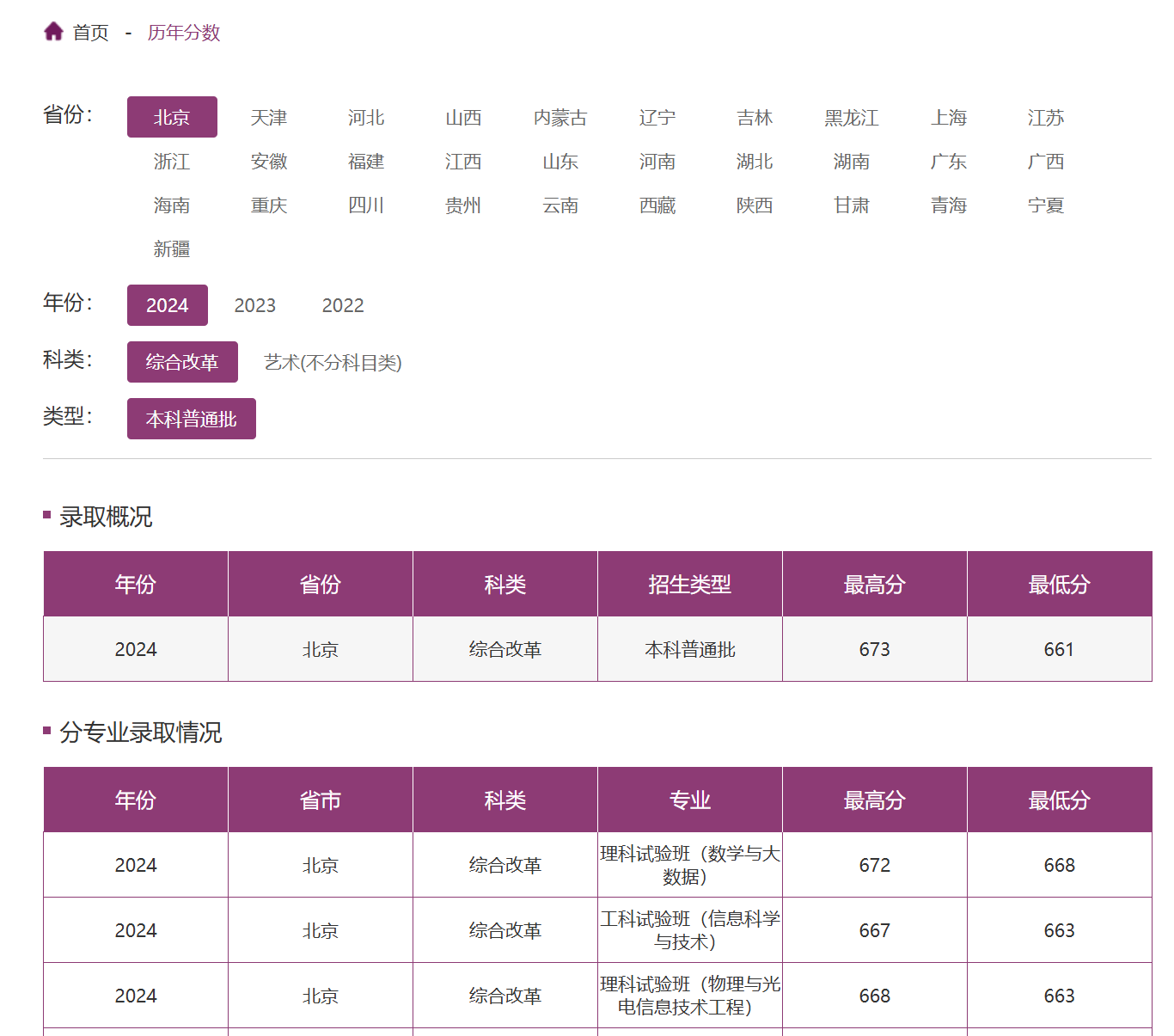Click 专业 column header in major table

(x=689, y=800)
